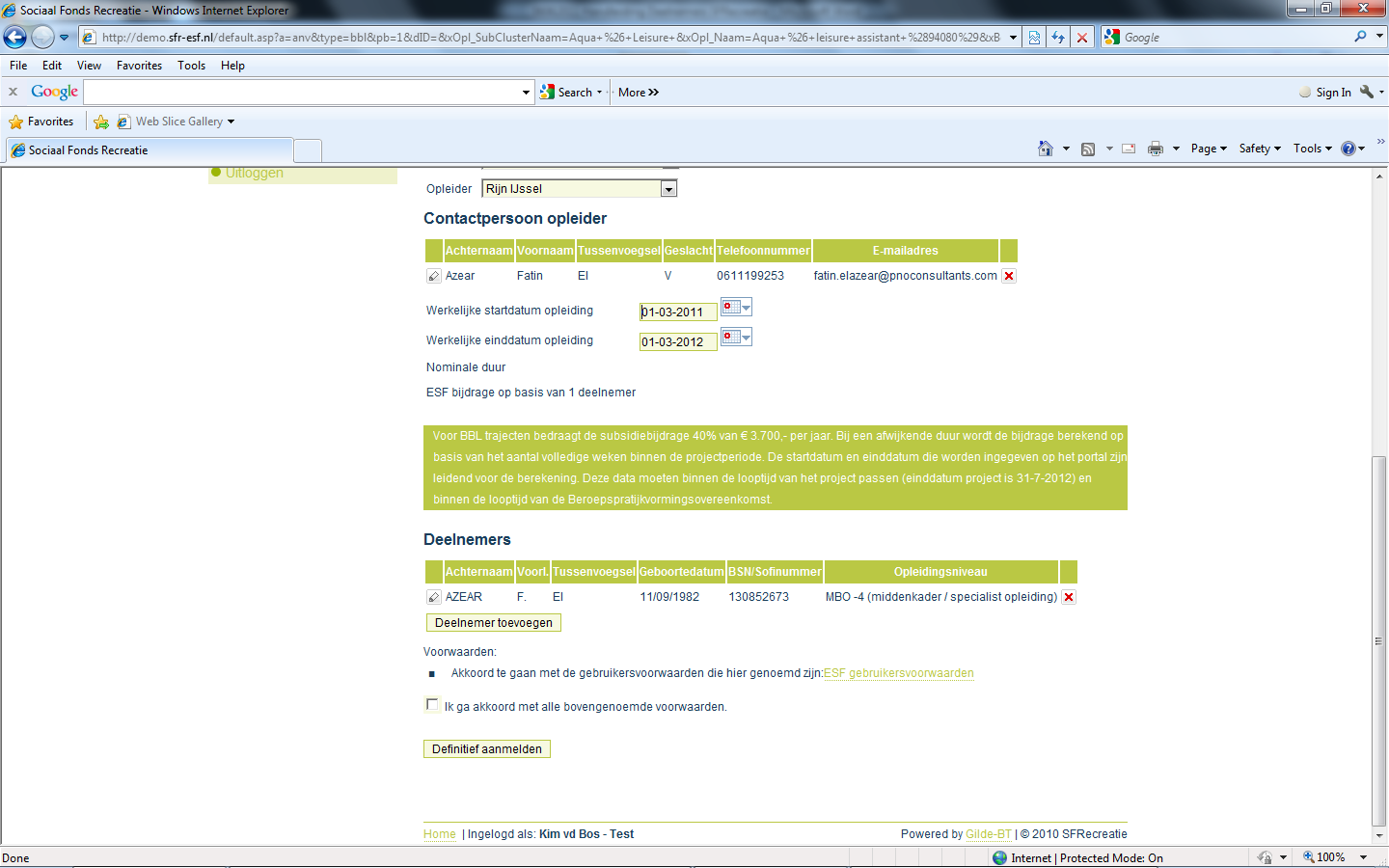Image resolution: width=1389 pixels, height=868 pixels.
Task: Open Google toolbar wrench settings
Action: pos(1367,92)
